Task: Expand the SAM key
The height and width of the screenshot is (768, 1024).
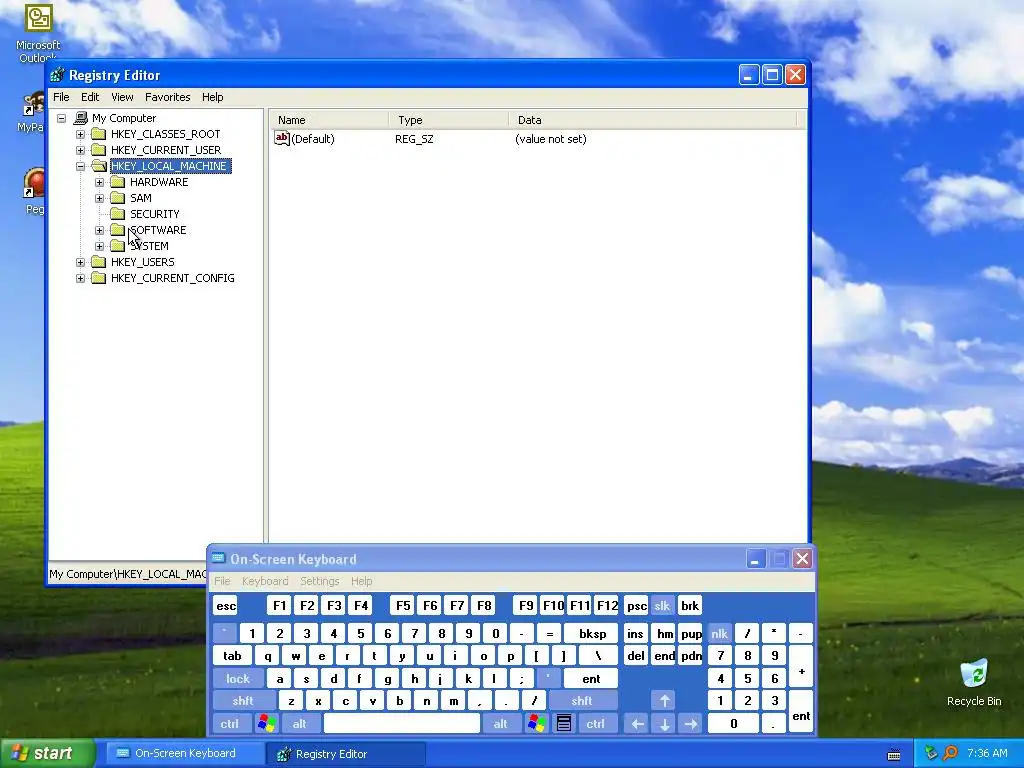Action: 99,198
